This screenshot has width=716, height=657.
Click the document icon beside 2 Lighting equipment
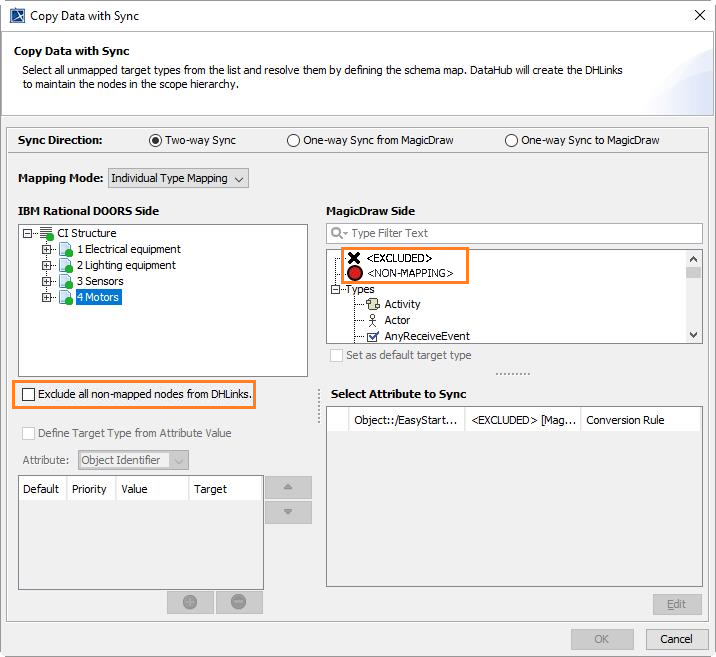66,266
